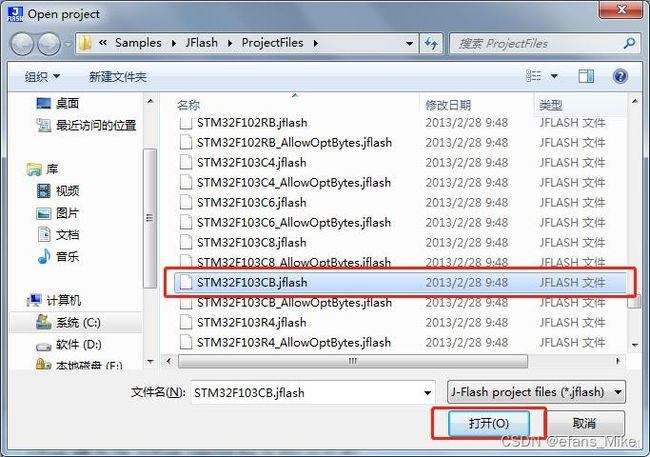The width and height of the screenshot is (650, 457).
Task: Expand the filename history dropdown arrow
Action: (427, 392)
